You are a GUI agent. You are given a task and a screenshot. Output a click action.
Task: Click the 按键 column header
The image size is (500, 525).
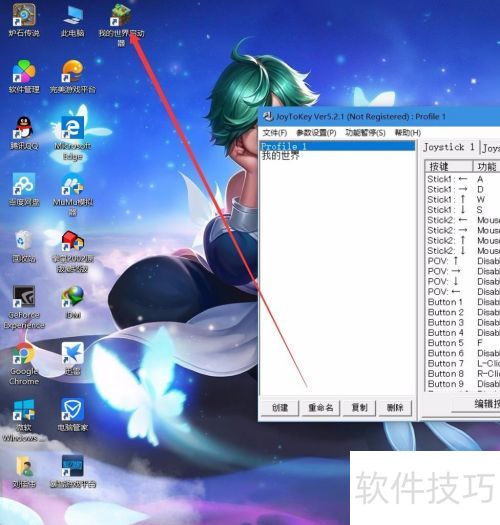448,166
